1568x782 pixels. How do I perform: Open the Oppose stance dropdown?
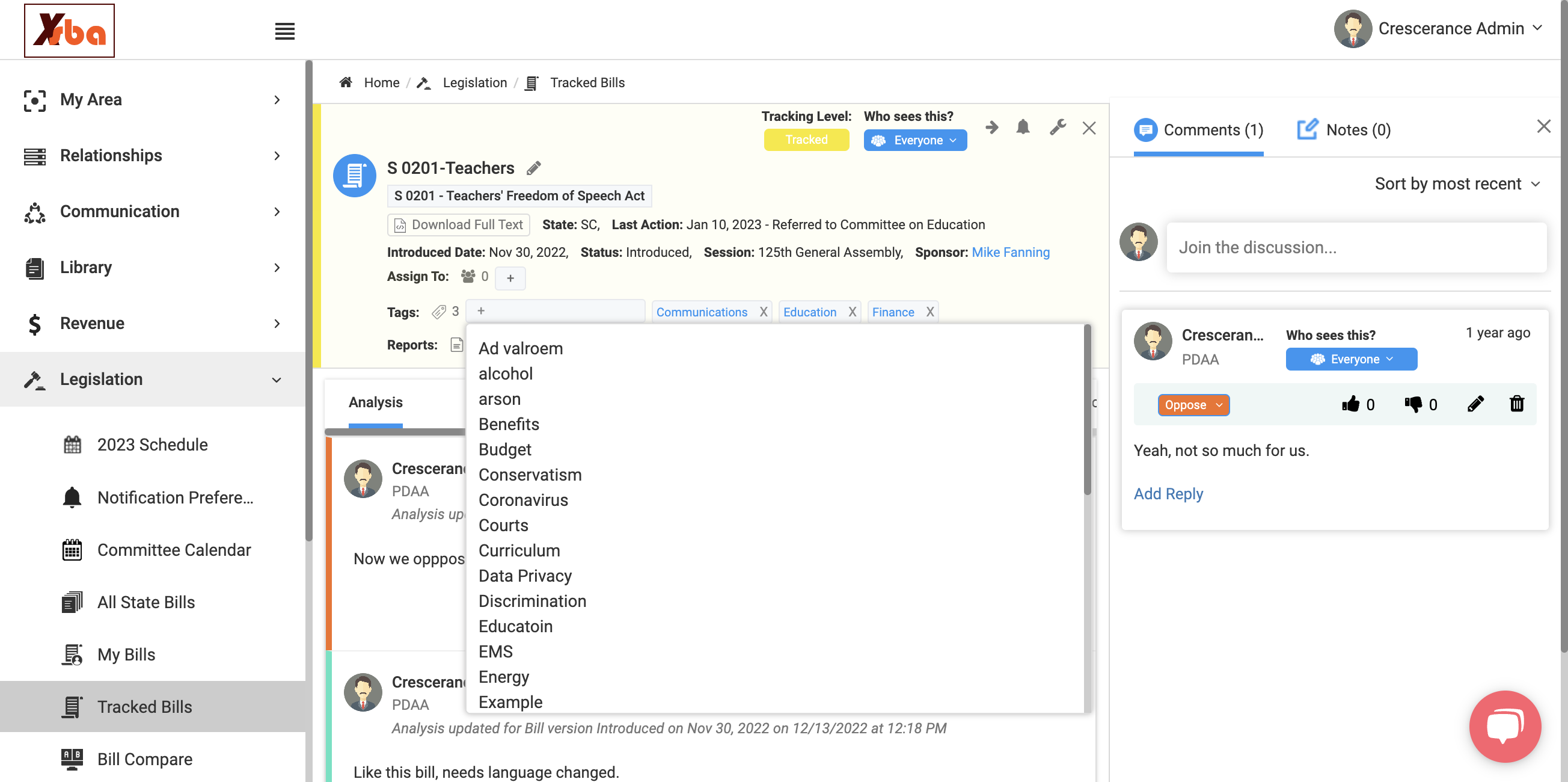1193,405
